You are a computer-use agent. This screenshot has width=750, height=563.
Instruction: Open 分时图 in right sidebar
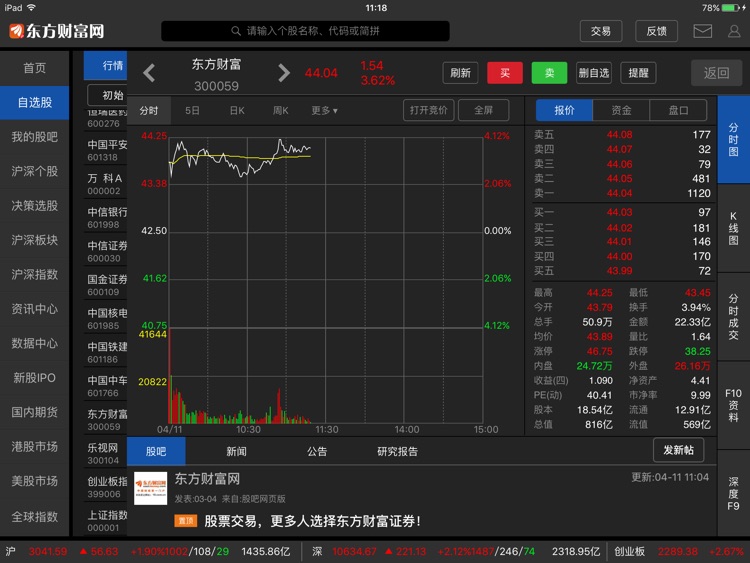[x=733, y=140]
